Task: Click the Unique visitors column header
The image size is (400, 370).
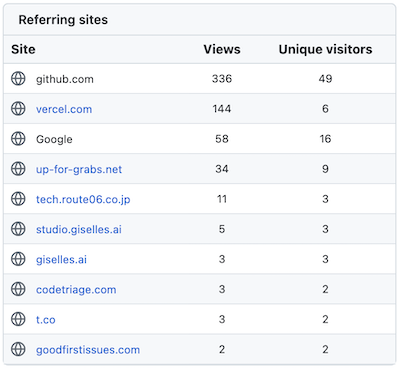Action: coord(325,49)
